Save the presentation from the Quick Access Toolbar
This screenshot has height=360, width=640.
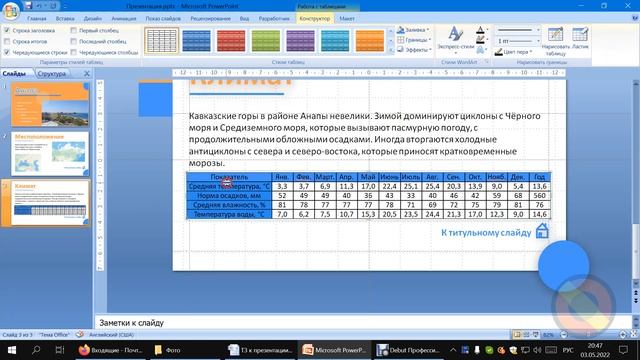[x=28, y=6]
